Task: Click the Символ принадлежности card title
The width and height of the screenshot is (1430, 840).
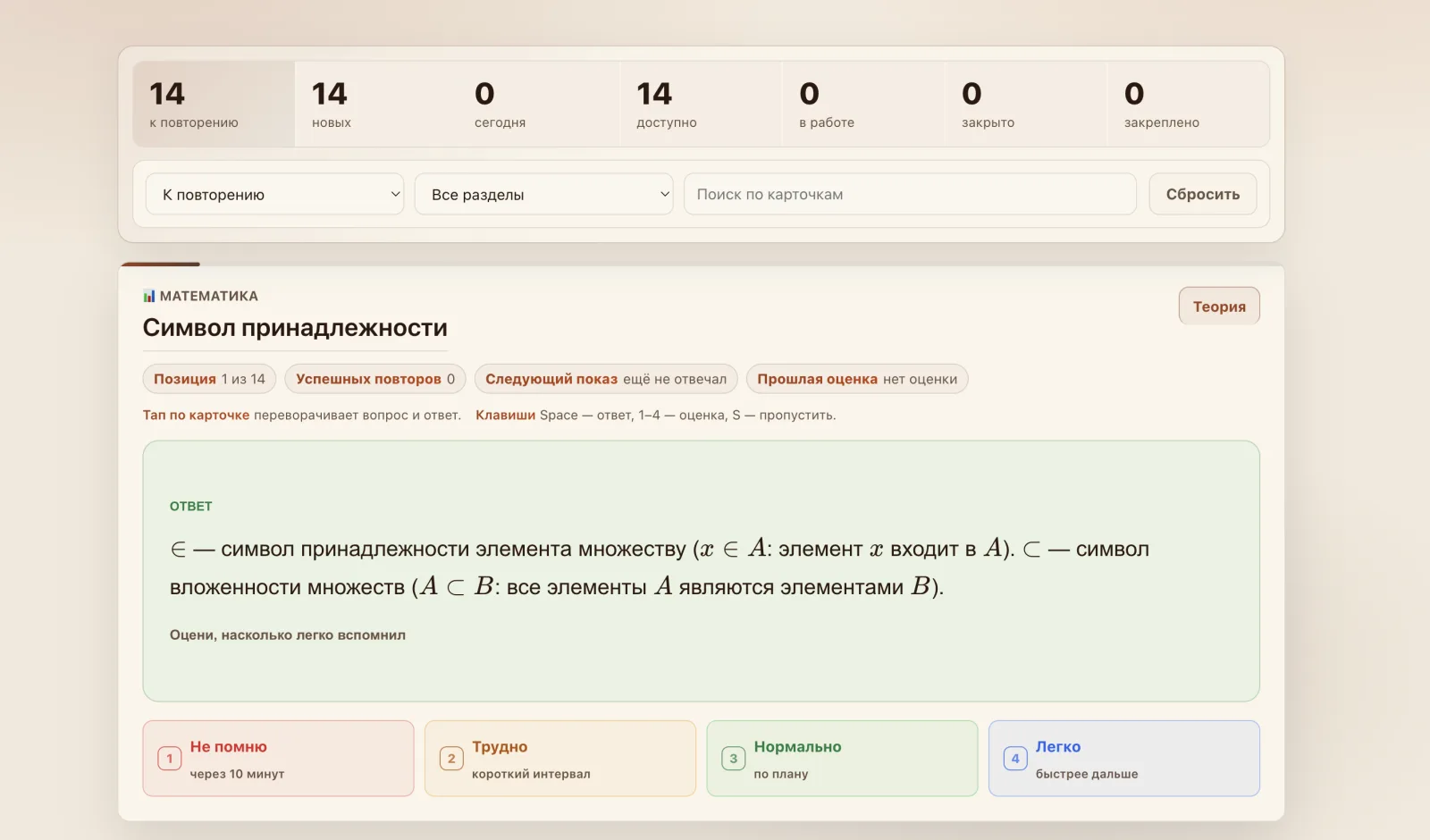Action: coord(295,328)
